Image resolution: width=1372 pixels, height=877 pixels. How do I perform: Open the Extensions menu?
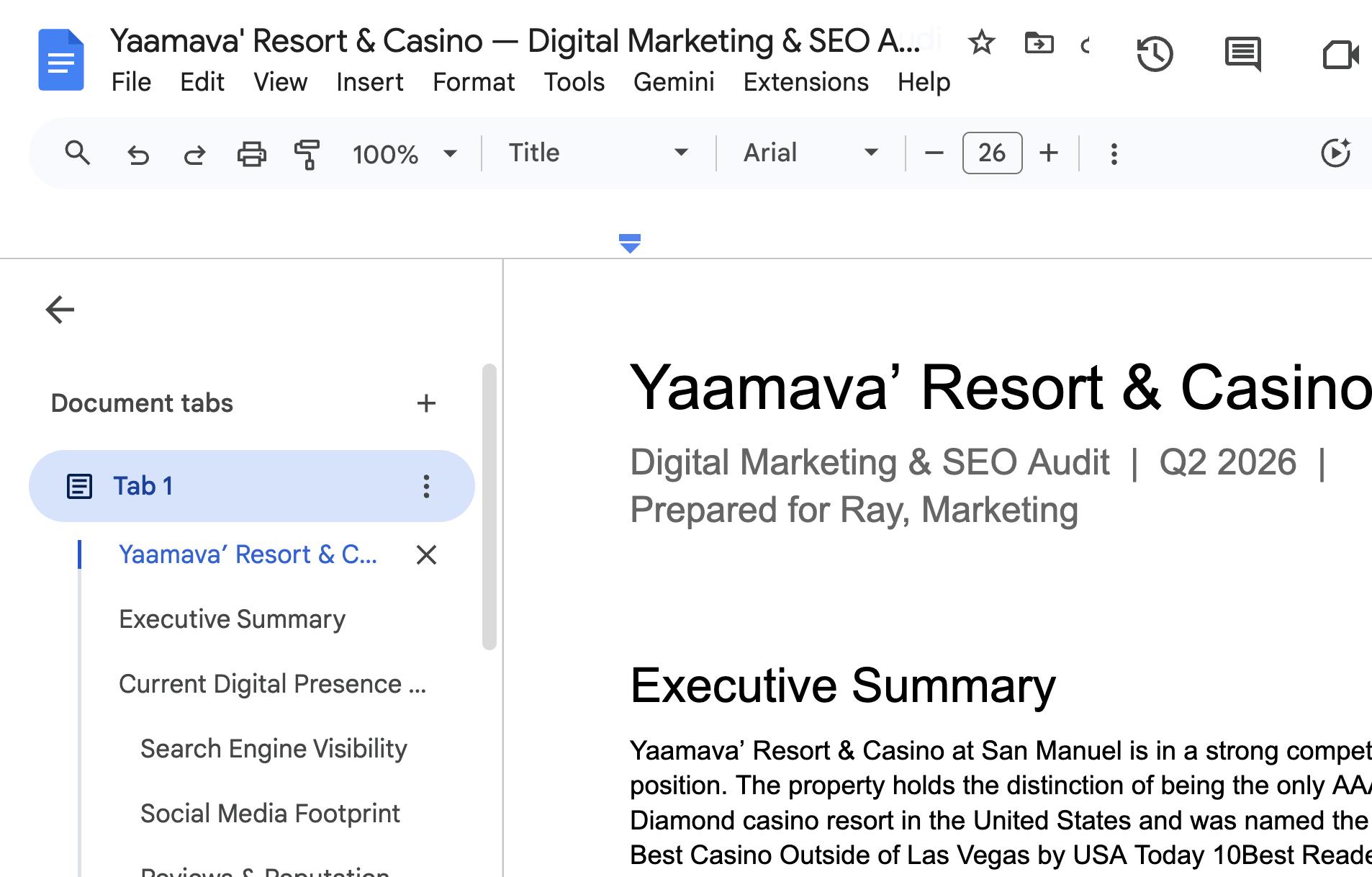click(x=805, y=82)
